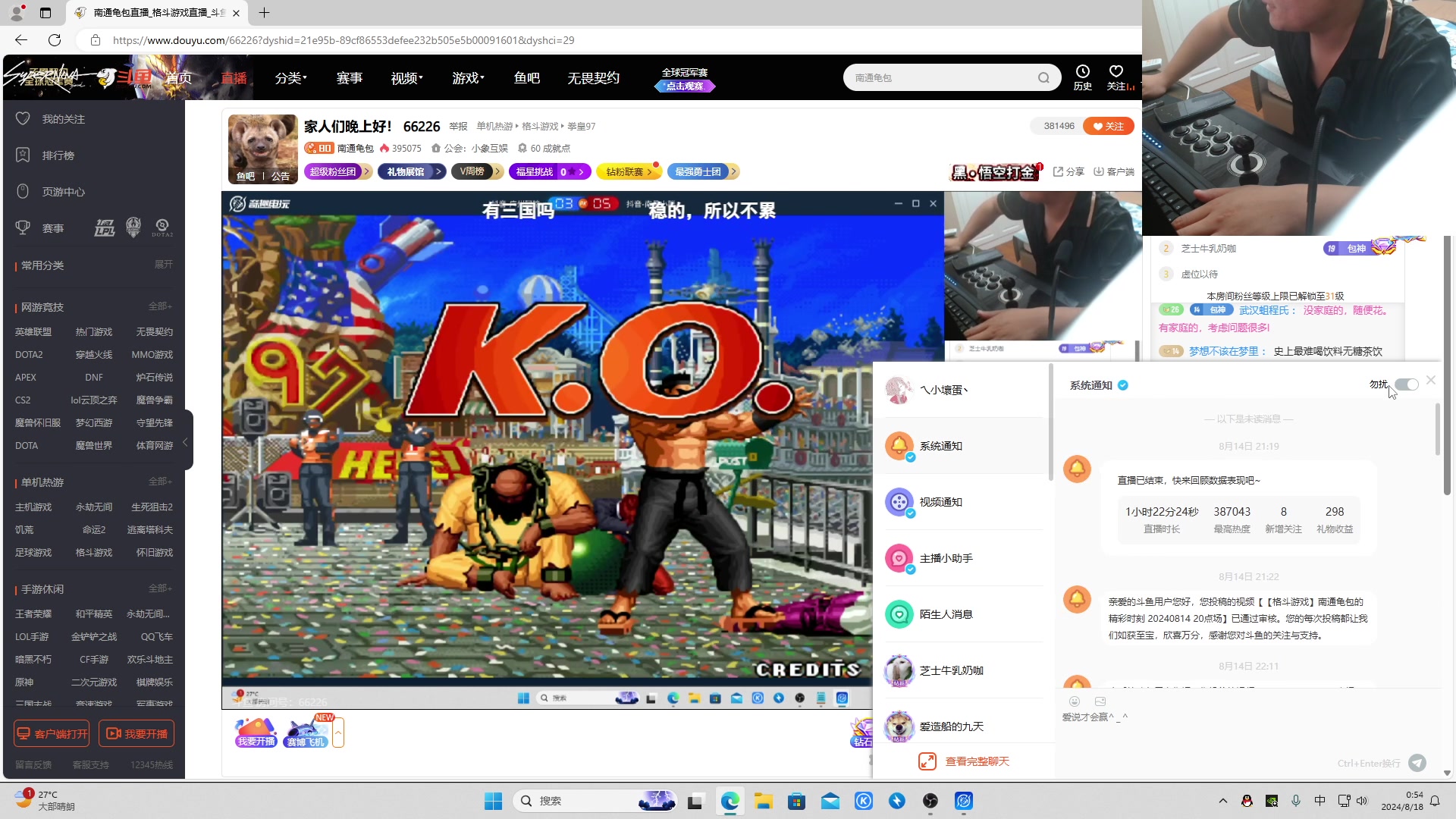Select 英雄联盟 category link

(33, 332)
